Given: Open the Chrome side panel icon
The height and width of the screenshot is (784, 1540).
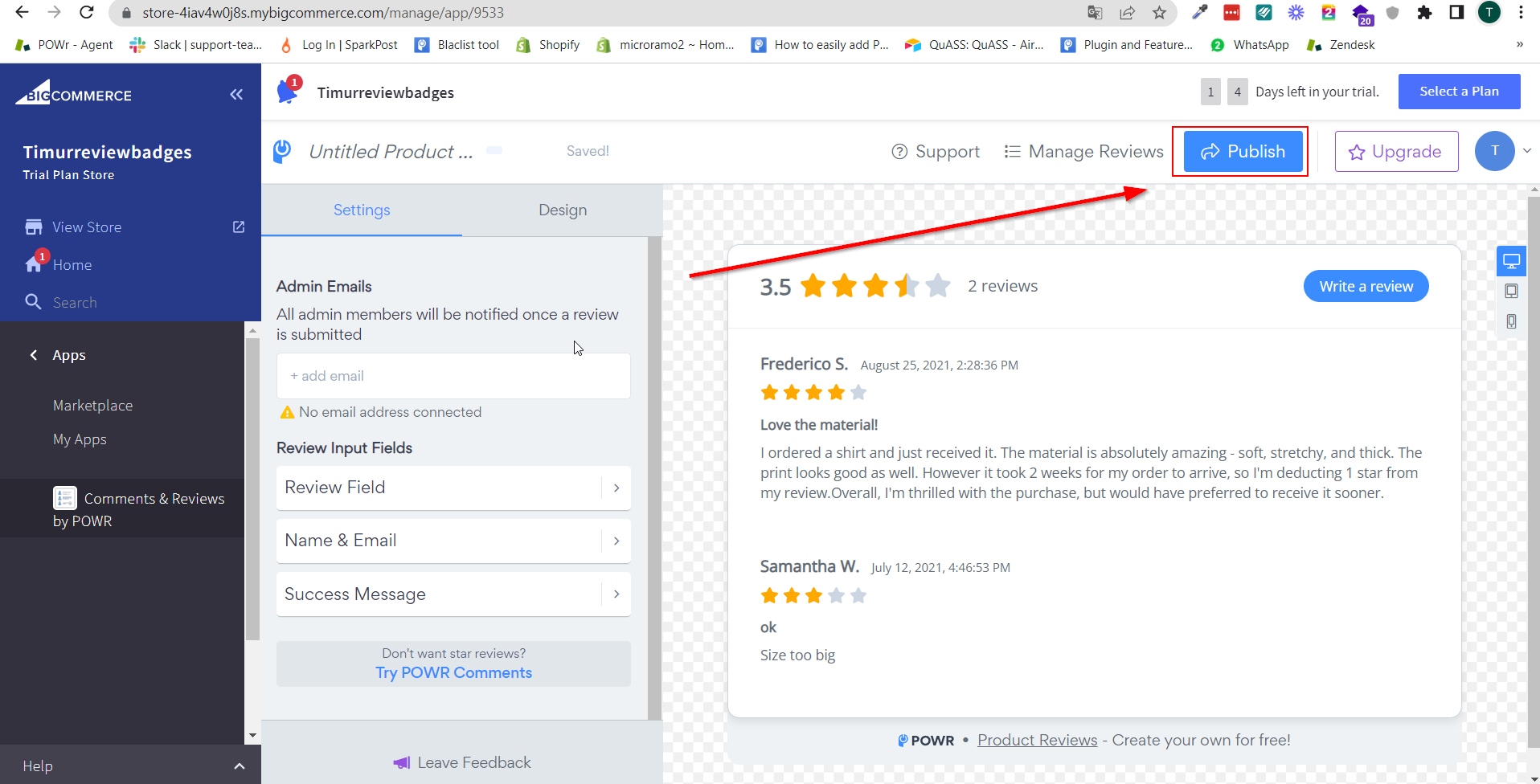Looking at the screenshot, I should coord(1456,12).
